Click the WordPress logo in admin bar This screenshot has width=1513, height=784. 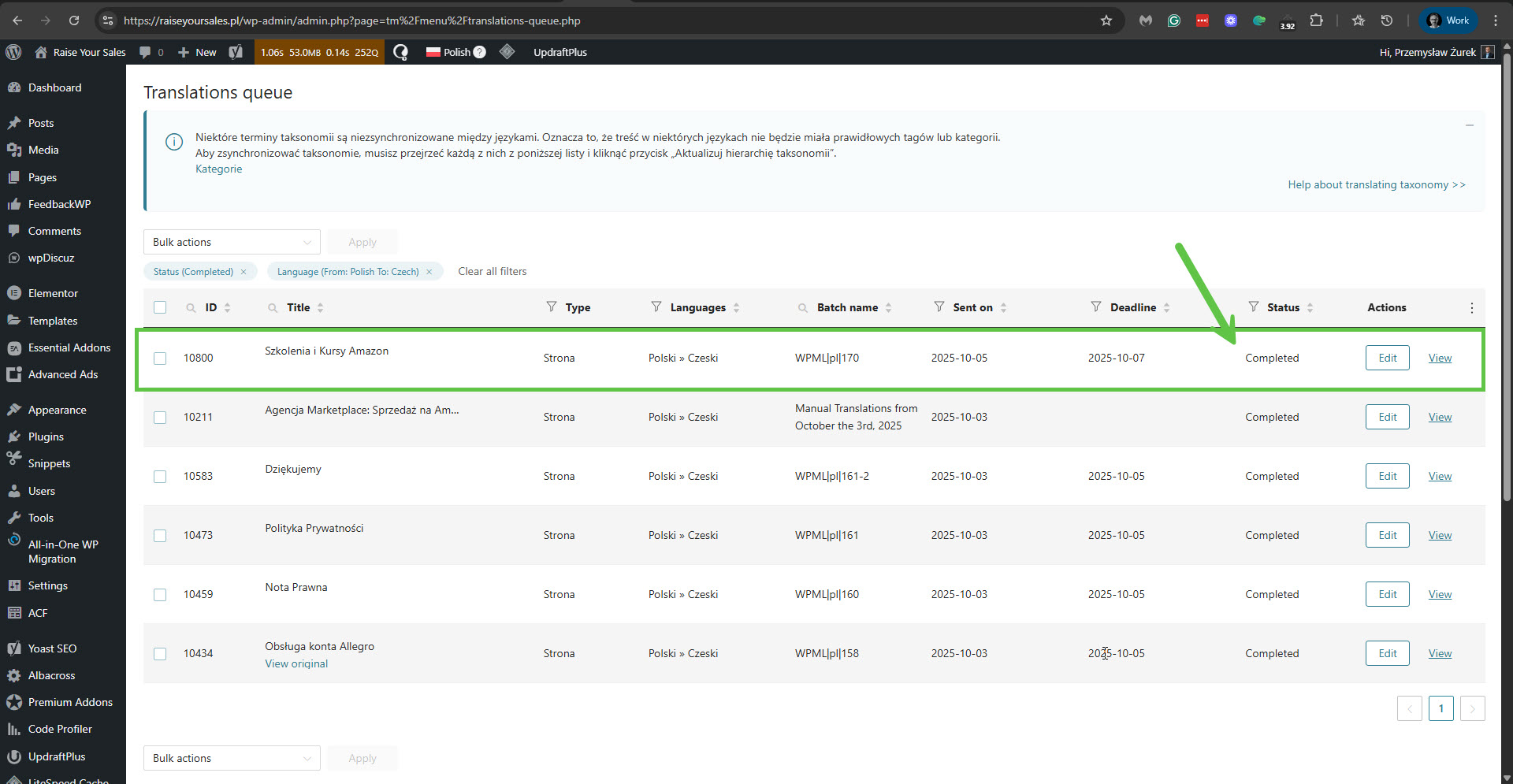13,52
